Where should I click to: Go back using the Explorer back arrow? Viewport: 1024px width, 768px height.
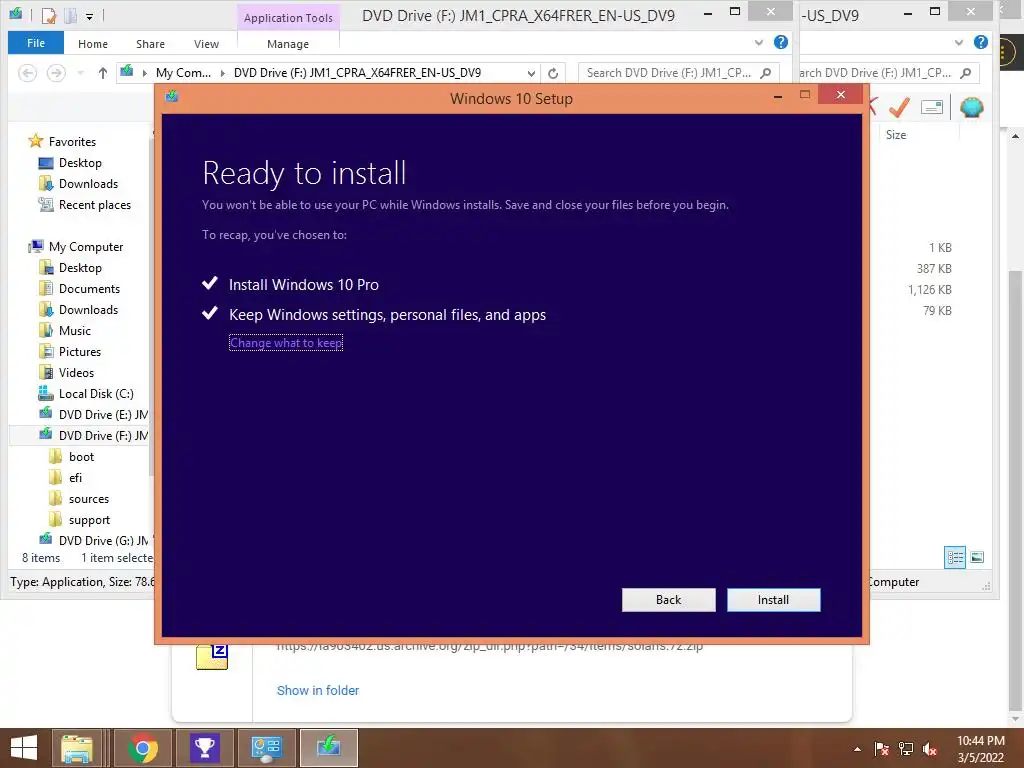tap(27, 72)
